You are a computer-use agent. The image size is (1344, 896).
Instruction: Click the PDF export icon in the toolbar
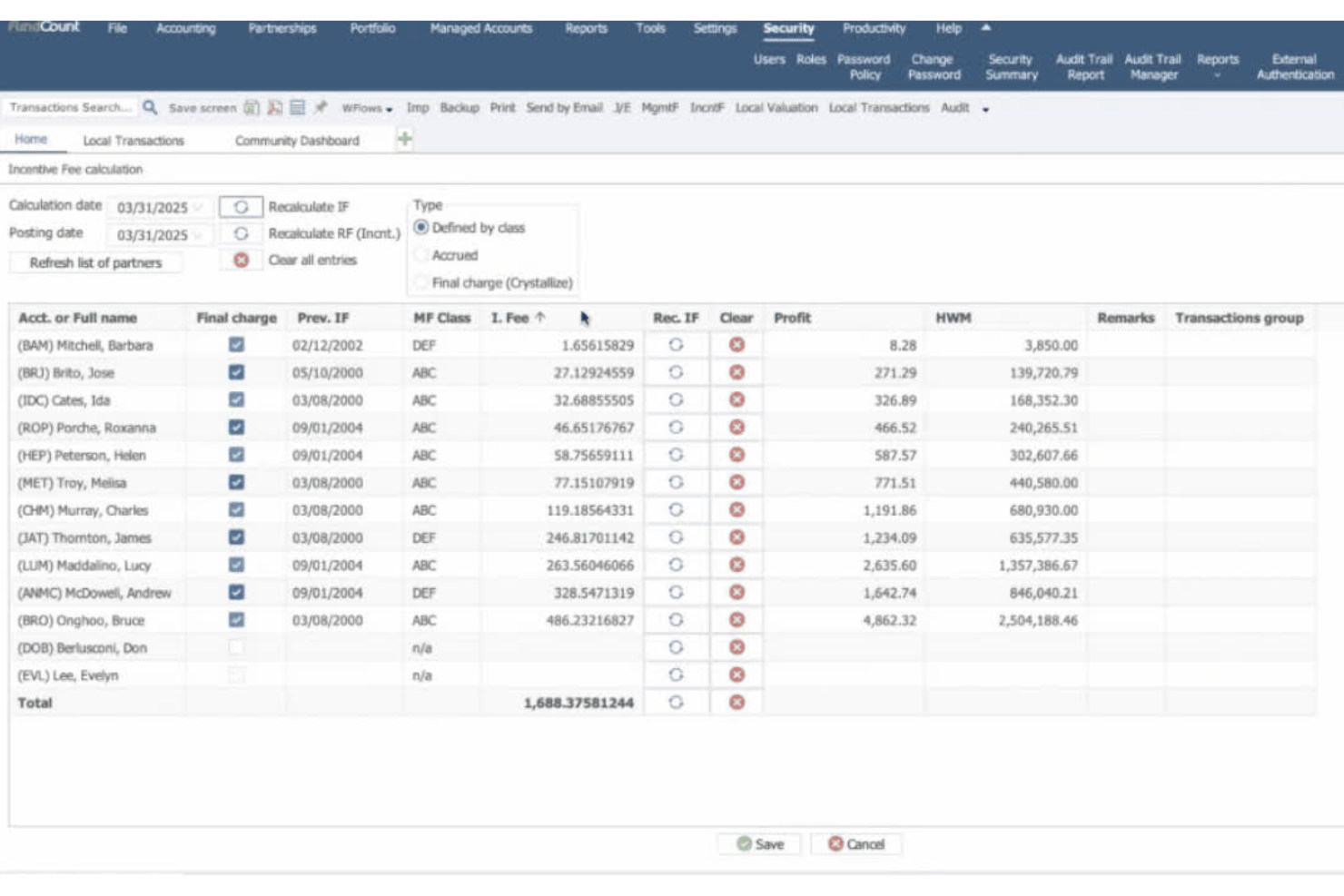click(274, 107)
